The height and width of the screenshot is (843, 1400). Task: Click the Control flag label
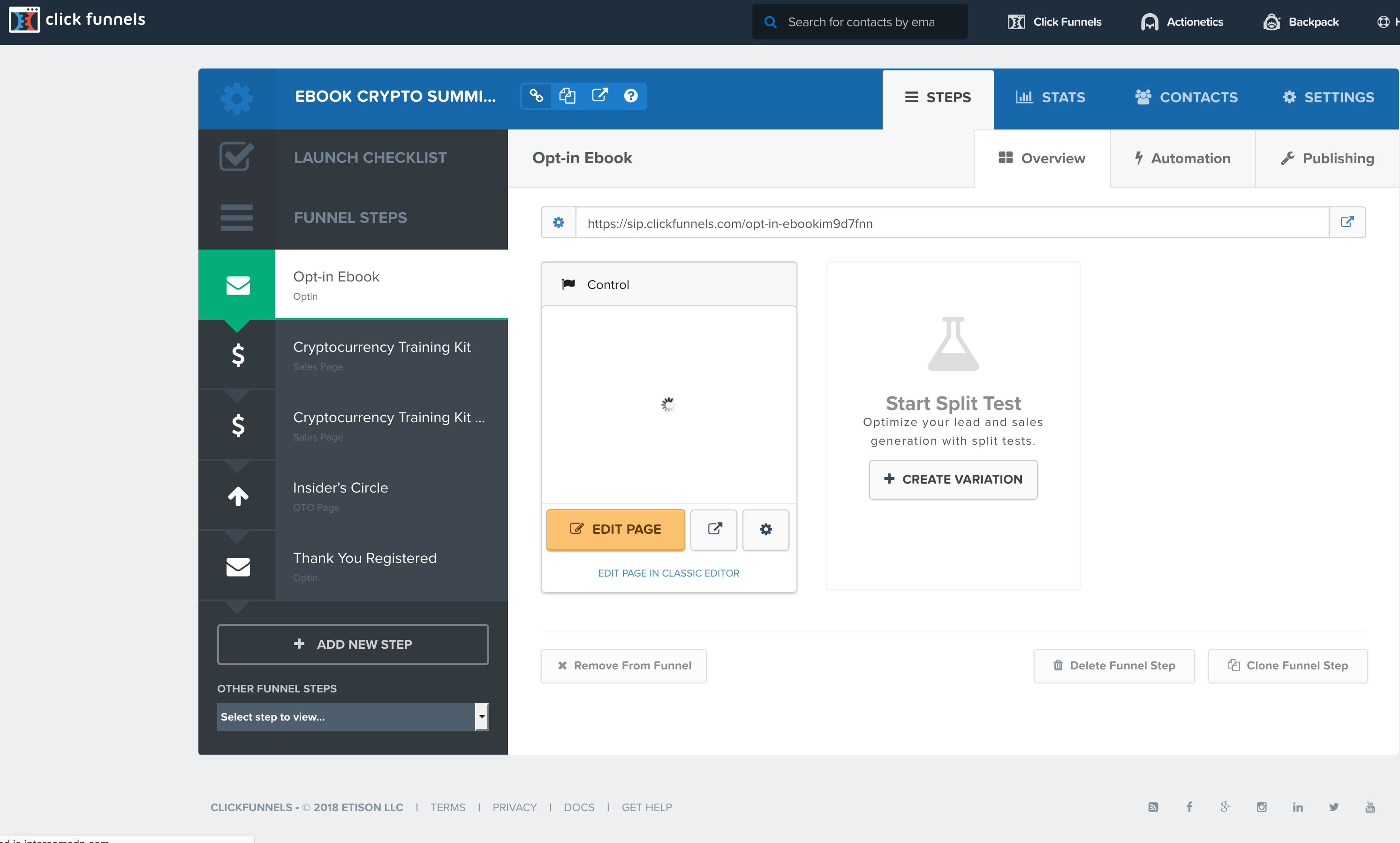pyautogui.click(x=596, y=285)
